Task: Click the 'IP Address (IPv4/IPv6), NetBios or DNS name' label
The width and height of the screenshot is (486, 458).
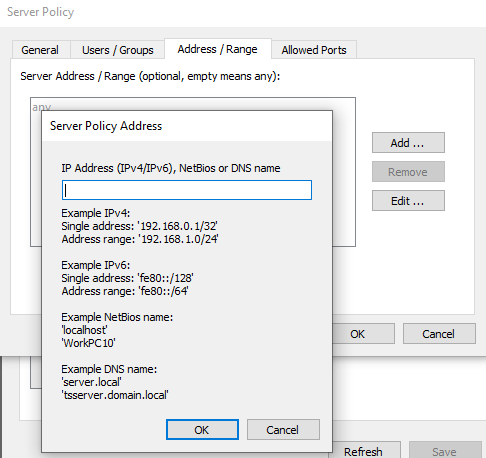Action: (171, 168)
